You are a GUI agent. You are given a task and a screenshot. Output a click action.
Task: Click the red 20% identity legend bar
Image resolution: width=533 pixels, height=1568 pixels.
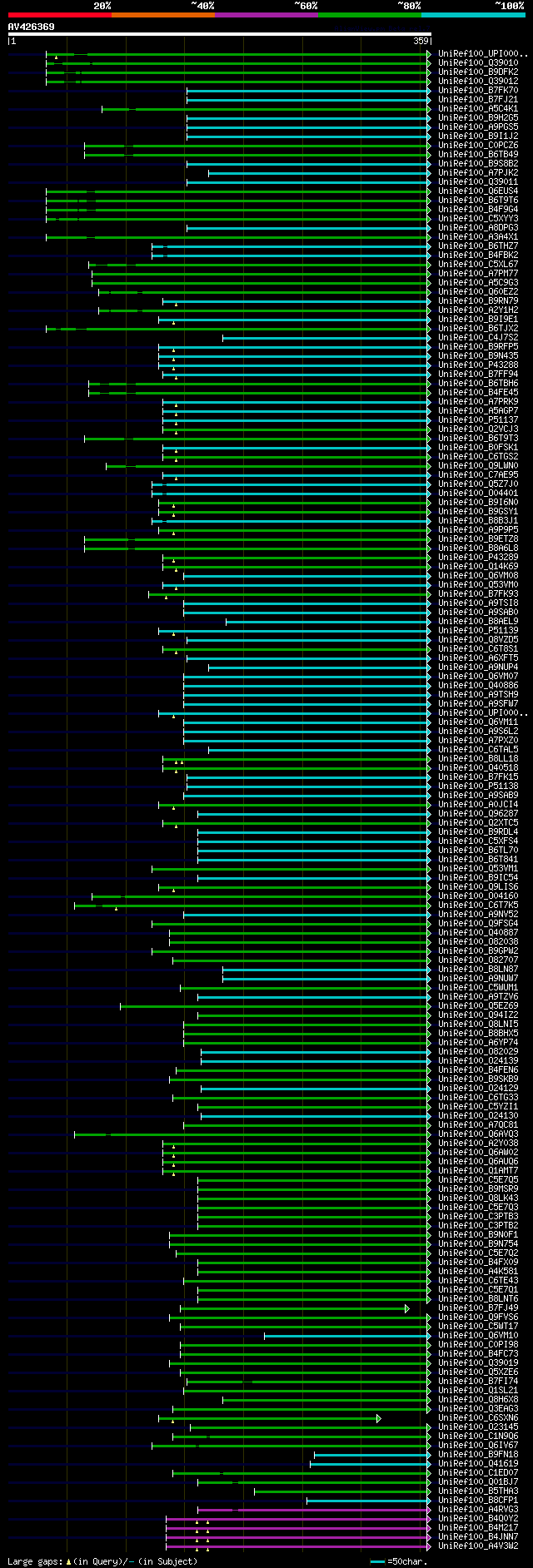point(59,15)
